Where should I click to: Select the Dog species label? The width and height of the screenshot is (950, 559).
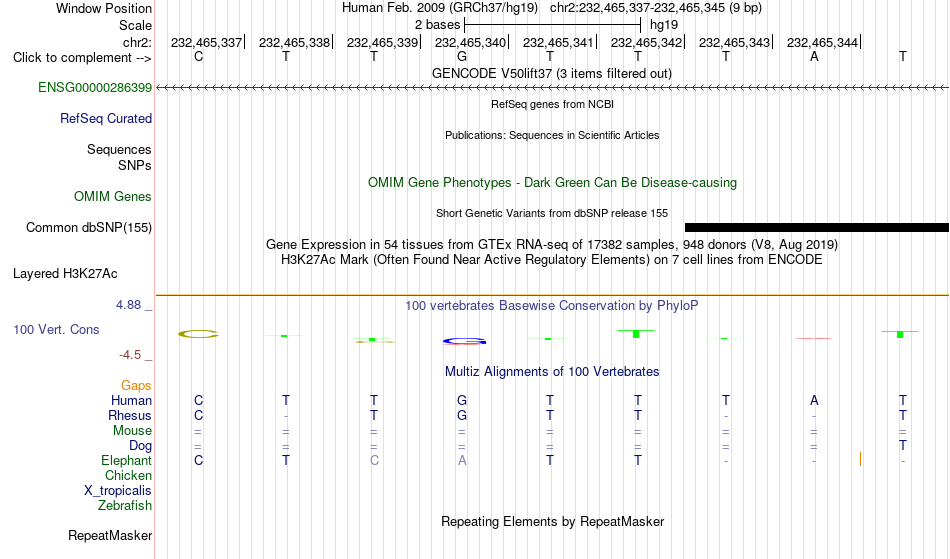coord(140,446)
